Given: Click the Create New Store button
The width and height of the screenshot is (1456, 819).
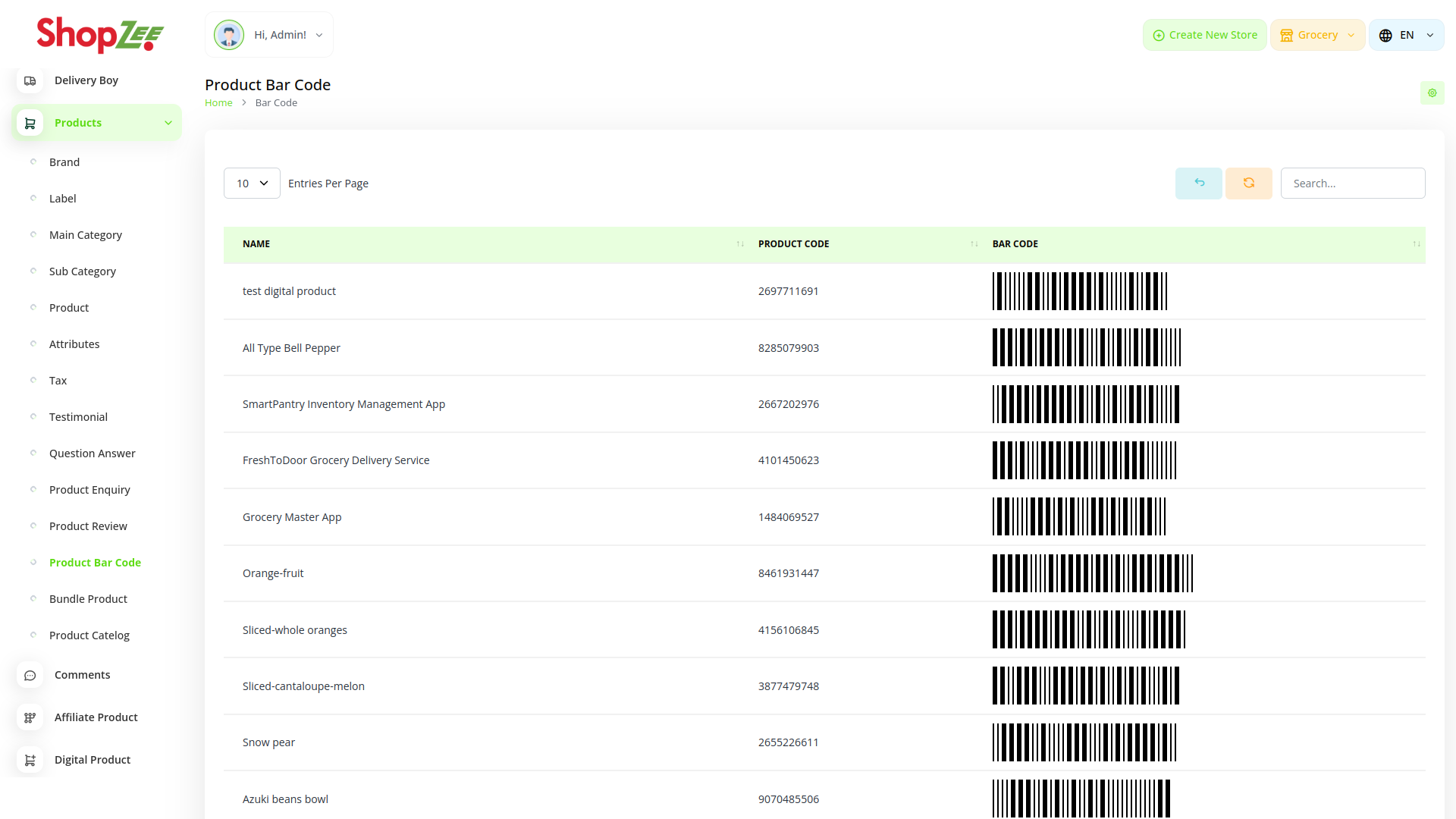Looking at the screenshot, I should (x=1204, y=35).
